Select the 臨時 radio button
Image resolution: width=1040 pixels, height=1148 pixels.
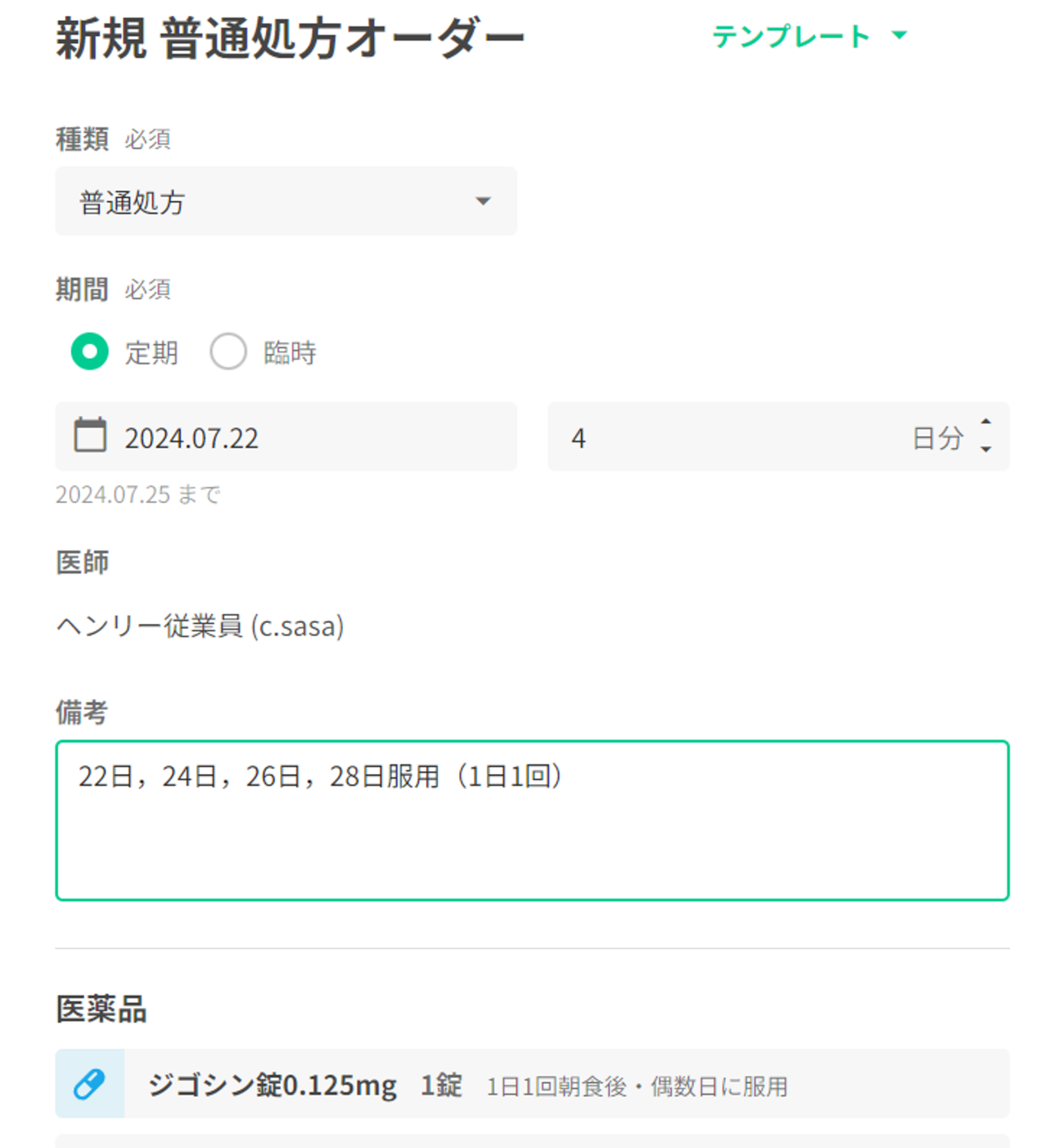coord(228,351)
